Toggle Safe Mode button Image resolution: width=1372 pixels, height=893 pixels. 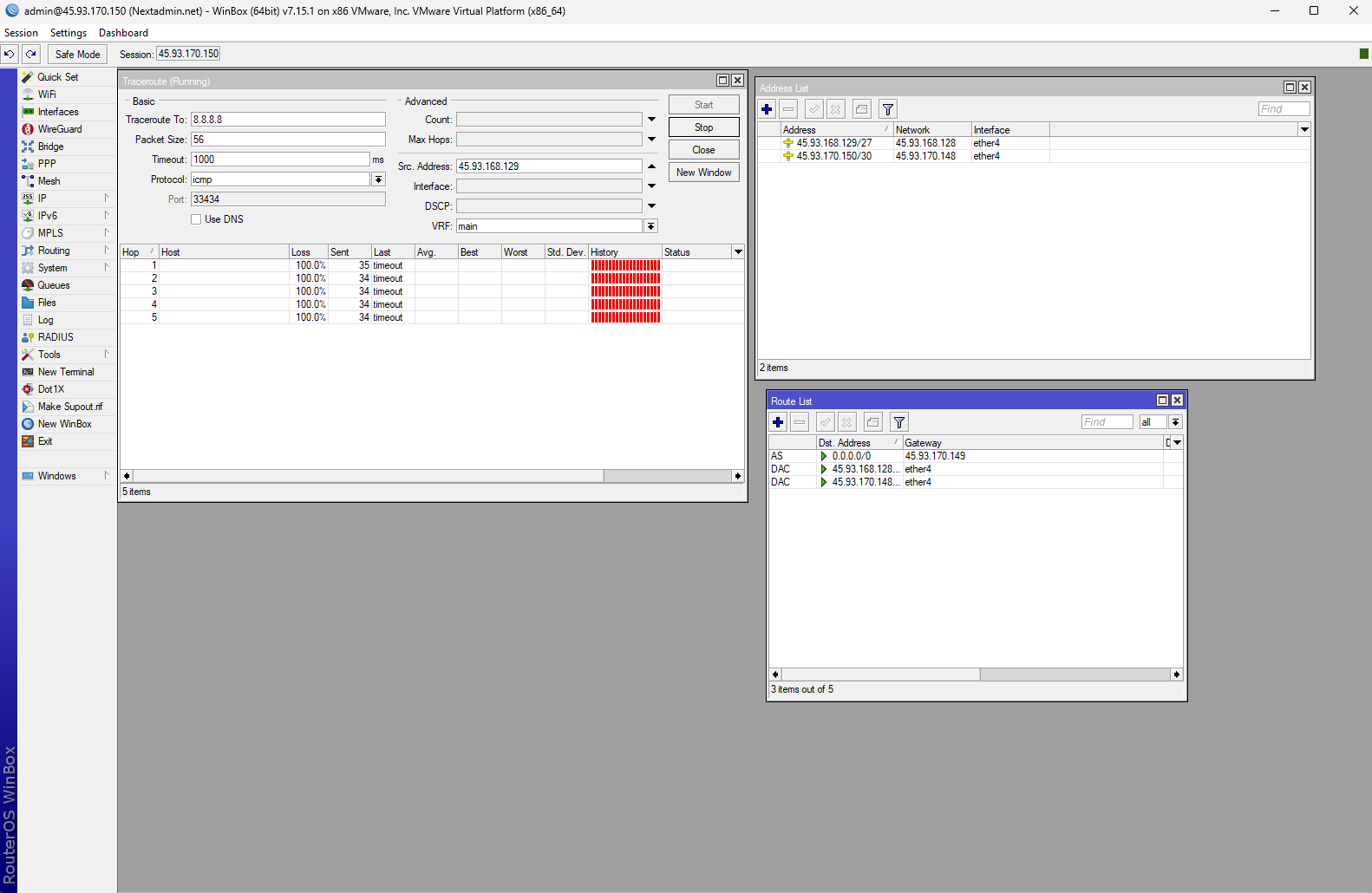pos(77,54)
